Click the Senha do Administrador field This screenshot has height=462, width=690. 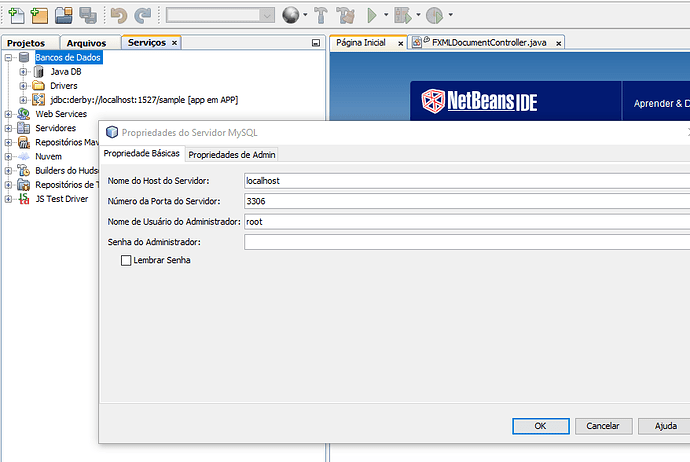[x=467, y=242]
